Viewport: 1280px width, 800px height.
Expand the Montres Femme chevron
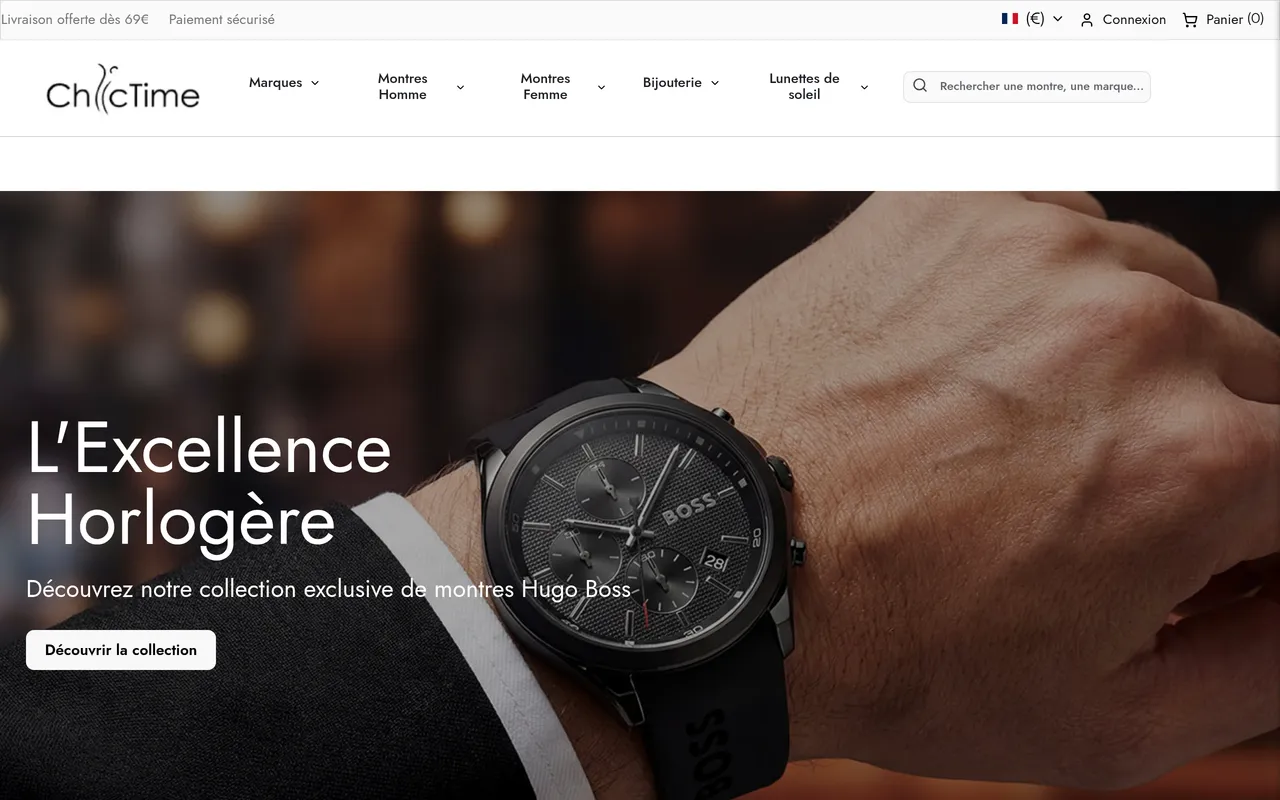coord(601,87)
